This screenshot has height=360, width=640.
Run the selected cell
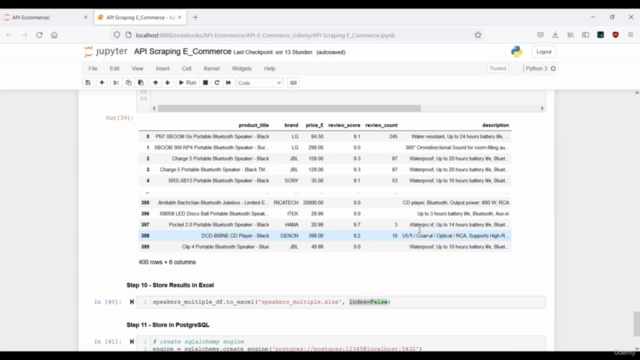(187, 83)
